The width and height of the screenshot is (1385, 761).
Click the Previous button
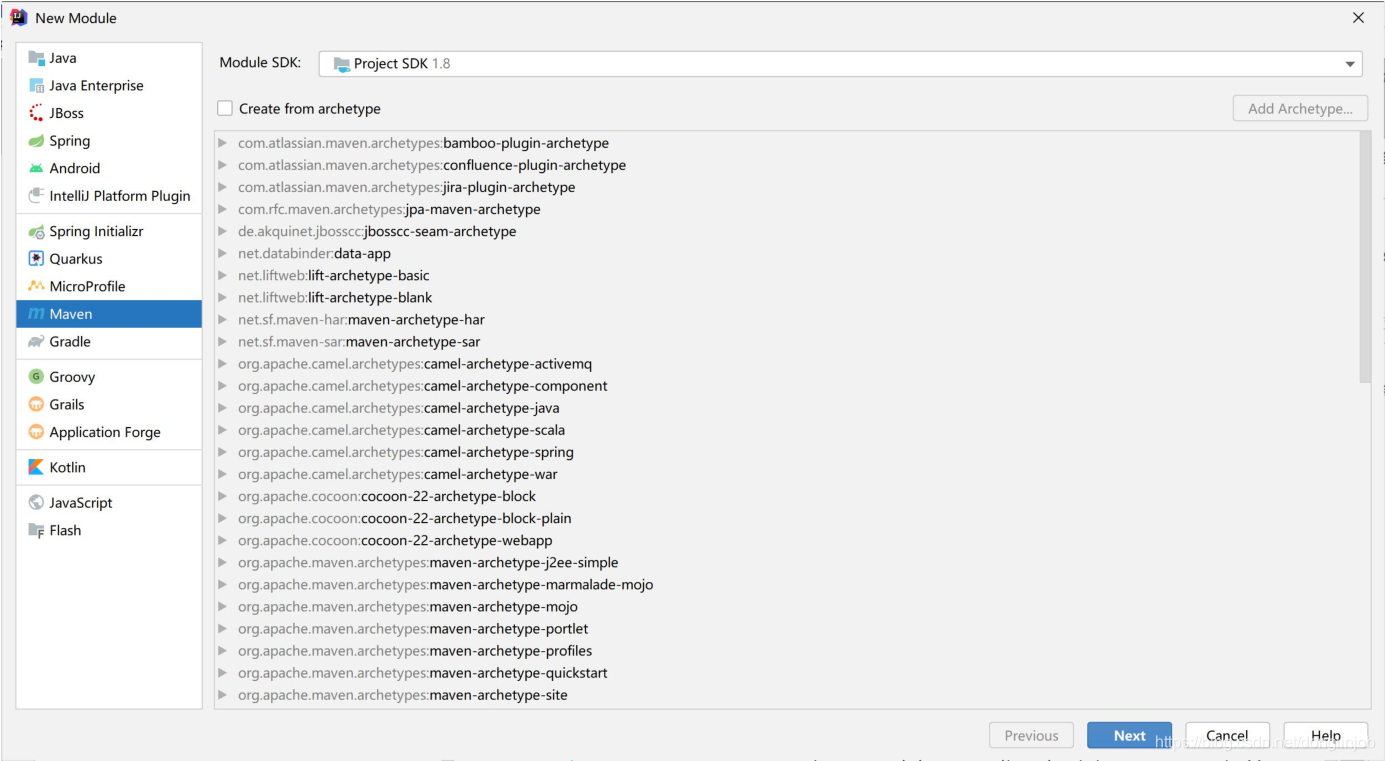tap(1031, 735)
